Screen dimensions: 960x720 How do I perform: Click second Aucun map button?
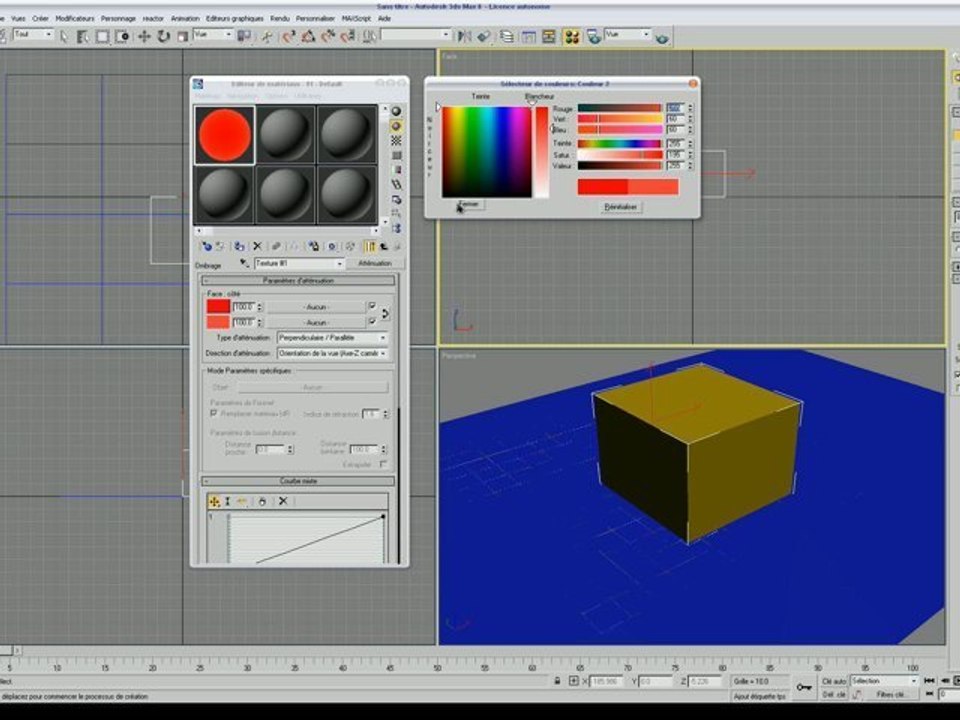pos(316,322)
